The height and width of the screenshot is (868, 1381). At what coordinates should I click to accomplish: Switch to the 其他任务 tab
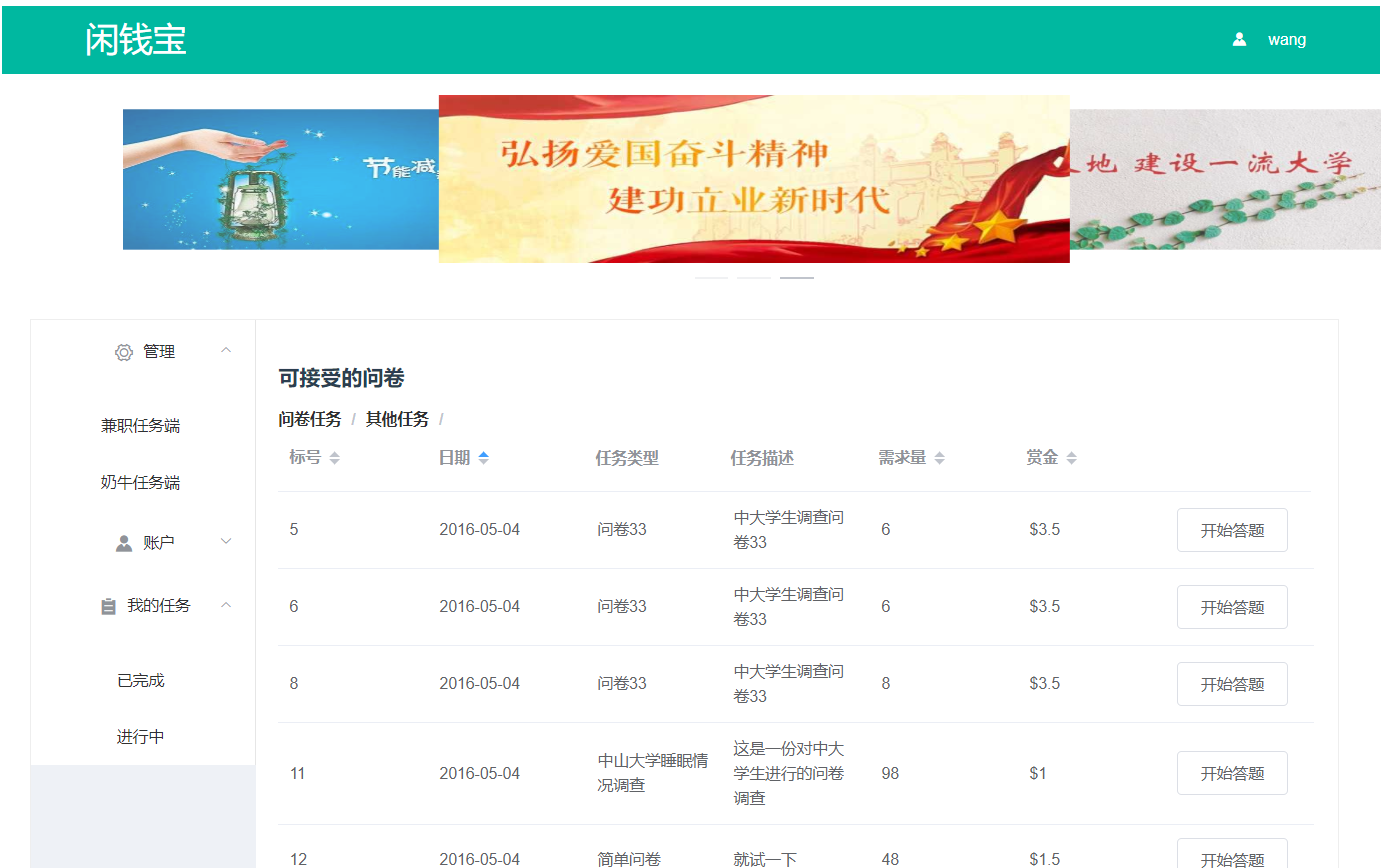point(397,419)
